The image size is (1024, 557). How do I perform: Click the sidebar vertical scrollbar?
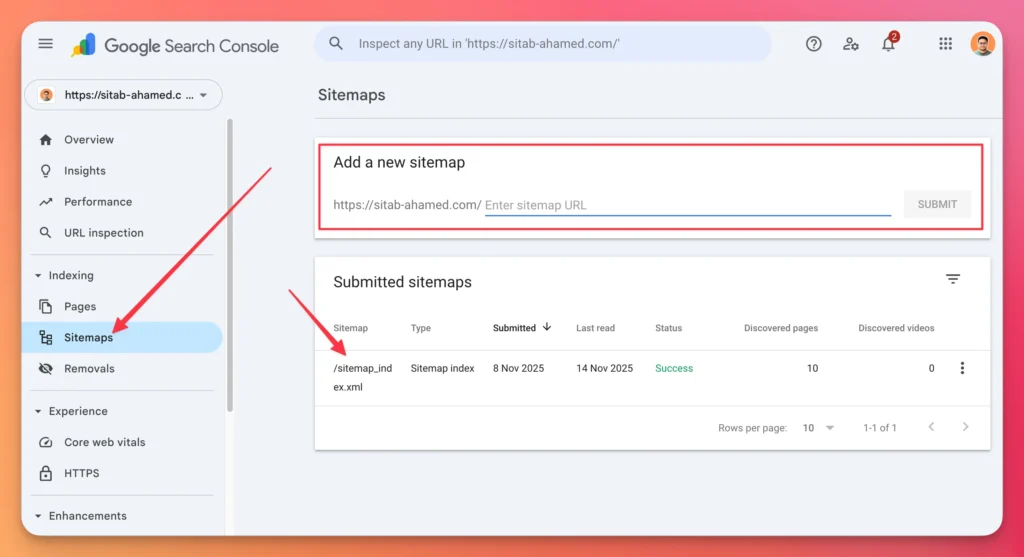click(230, 265)
